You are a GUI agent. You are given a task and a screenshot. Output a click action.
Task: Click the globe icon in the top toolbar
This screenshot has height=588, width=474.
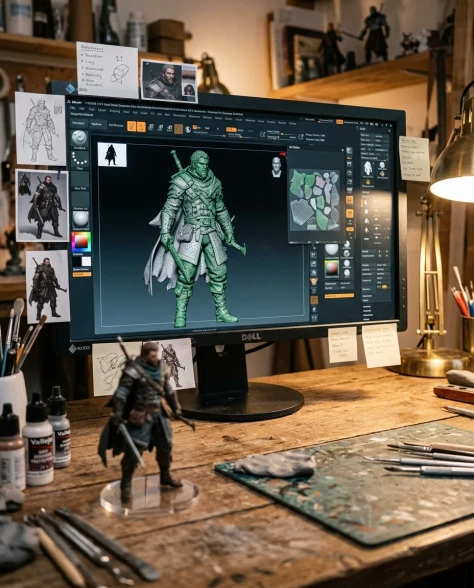pyautogui.click(x=188, y=129)
